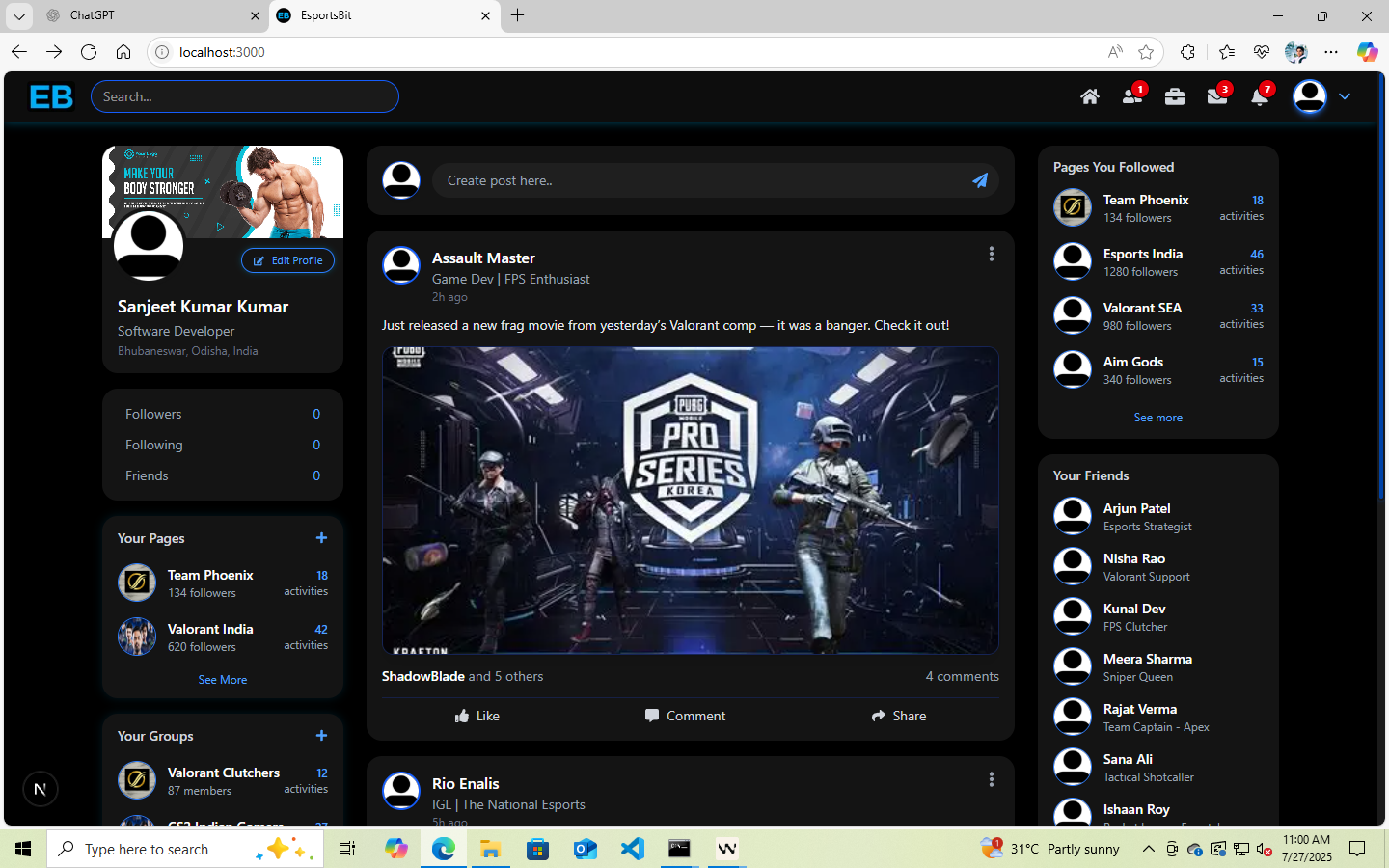
Task: Switch to the ChatGPT browser tab
Action: click(x=152, y=15)
